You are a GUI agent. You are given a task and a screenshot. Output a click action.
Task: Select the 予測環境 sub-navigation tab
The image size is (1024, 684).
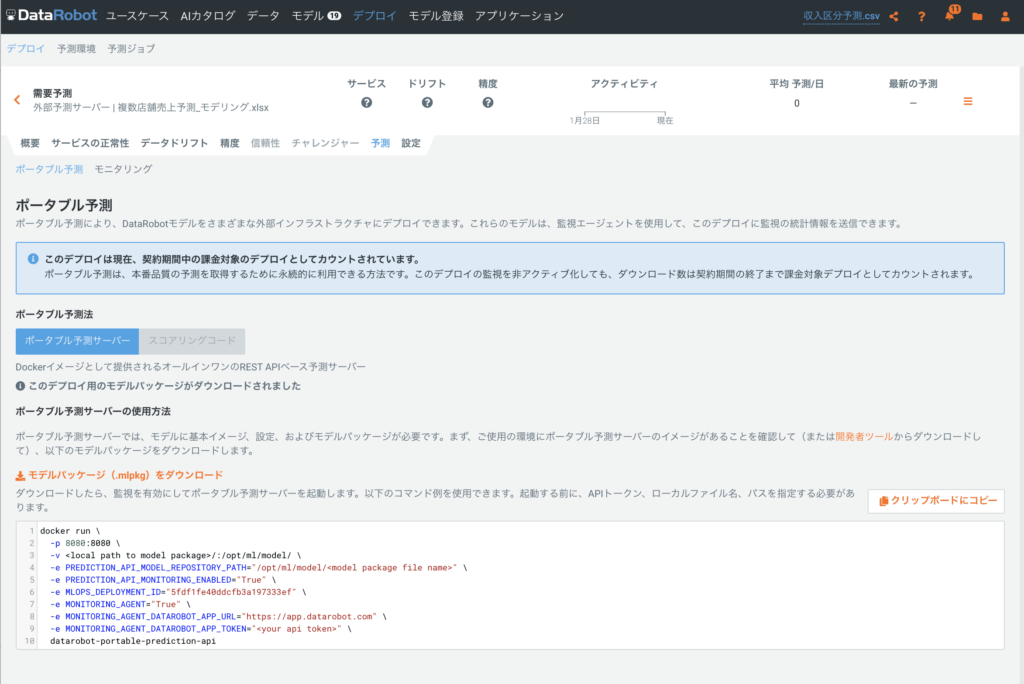[76, 48]
